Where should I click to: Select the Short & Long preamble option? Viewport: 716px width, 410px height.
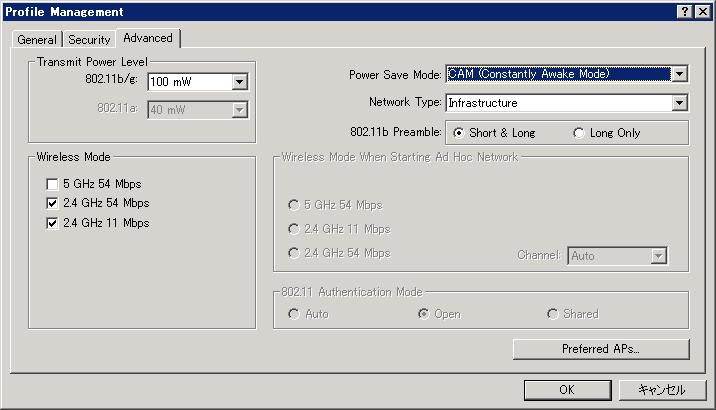[459, 133]
